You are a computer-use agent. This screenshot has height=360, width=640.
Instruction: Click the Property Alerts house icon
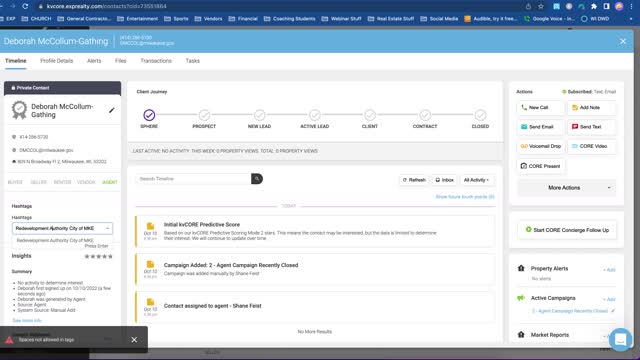521,268
